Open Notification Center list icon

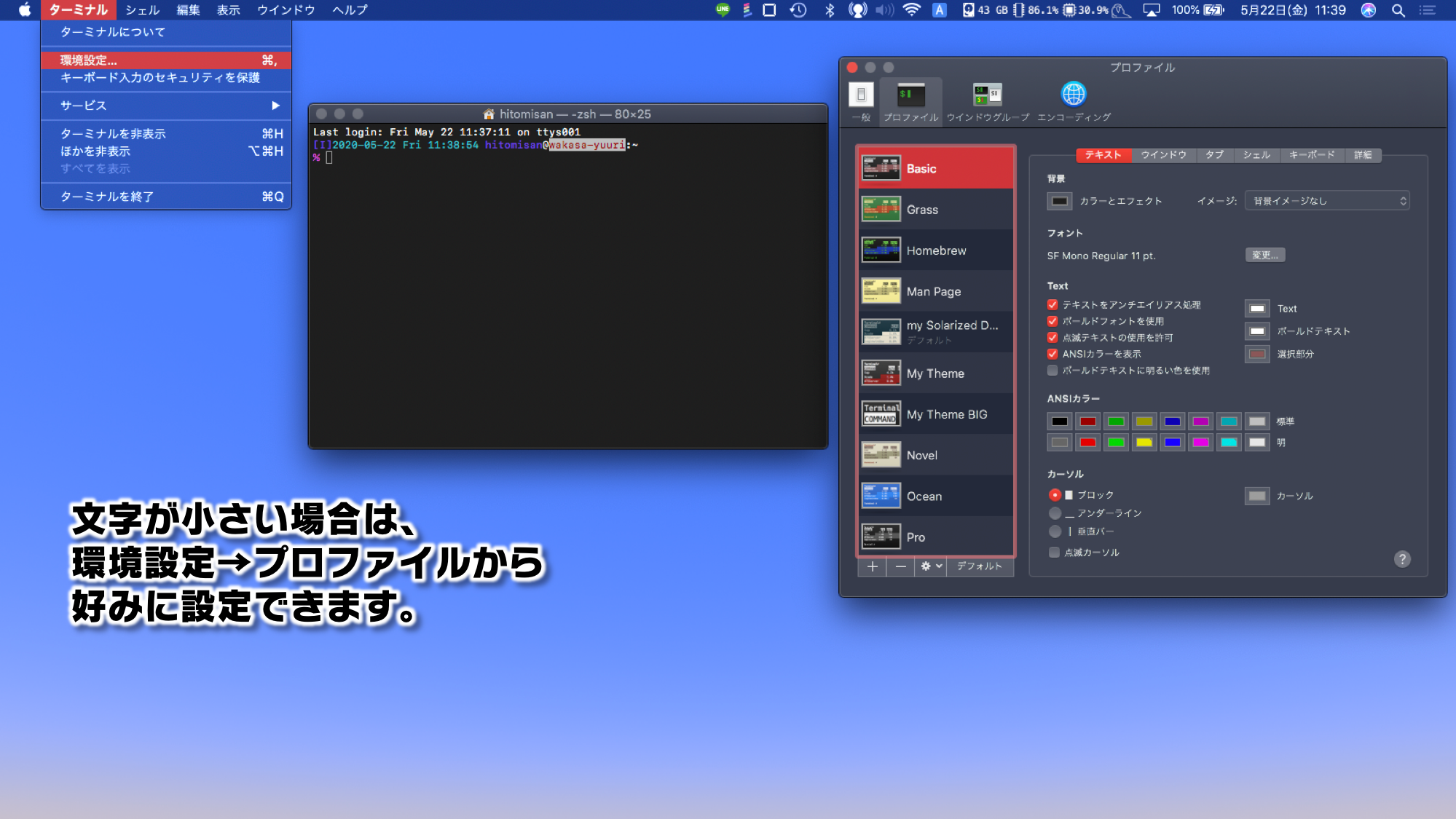(1428, 10)
